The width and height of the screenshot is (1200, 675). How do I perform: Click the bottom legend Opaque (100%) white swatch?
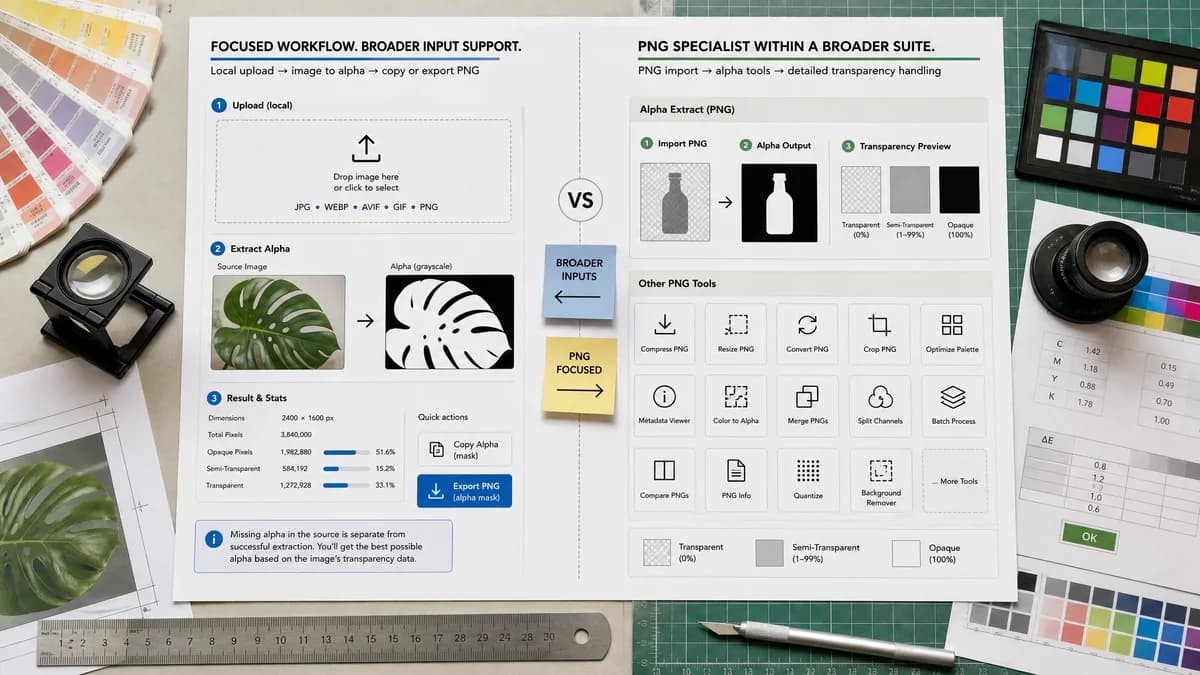click(906, 553)
